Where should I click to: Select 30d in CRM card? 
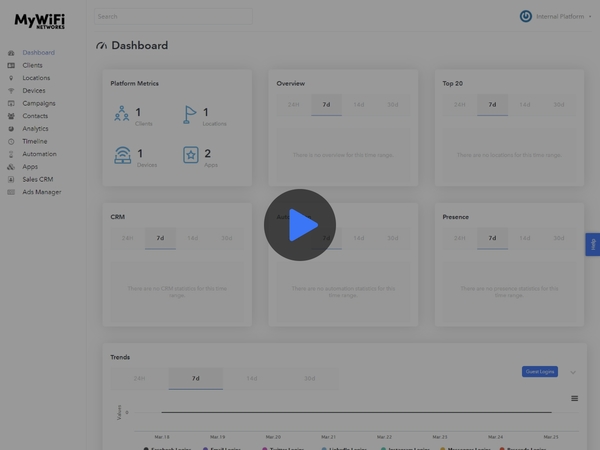pos(227,238)
